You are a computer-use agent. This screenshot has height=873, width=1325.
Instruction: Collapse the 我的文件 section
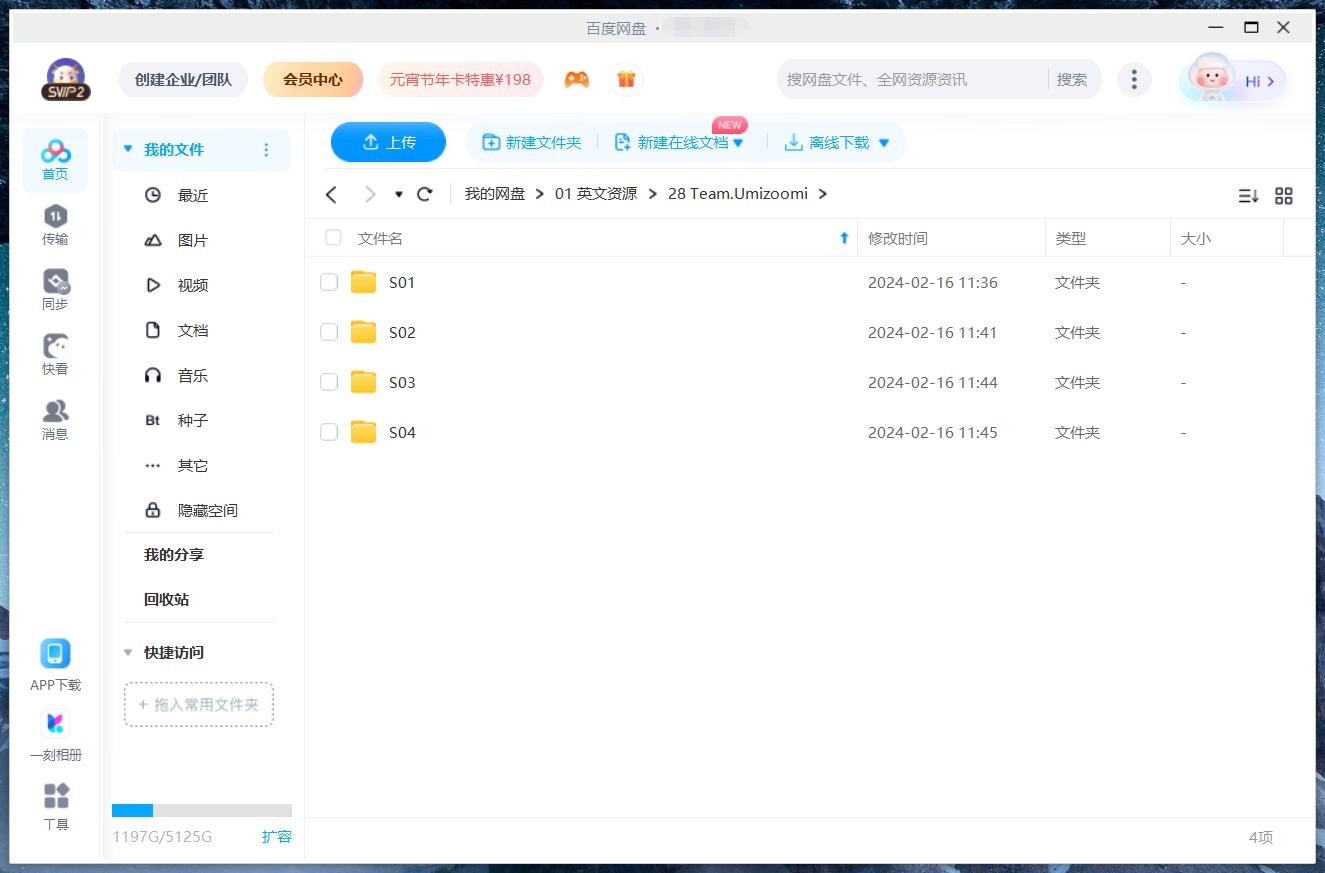[127, 148]
